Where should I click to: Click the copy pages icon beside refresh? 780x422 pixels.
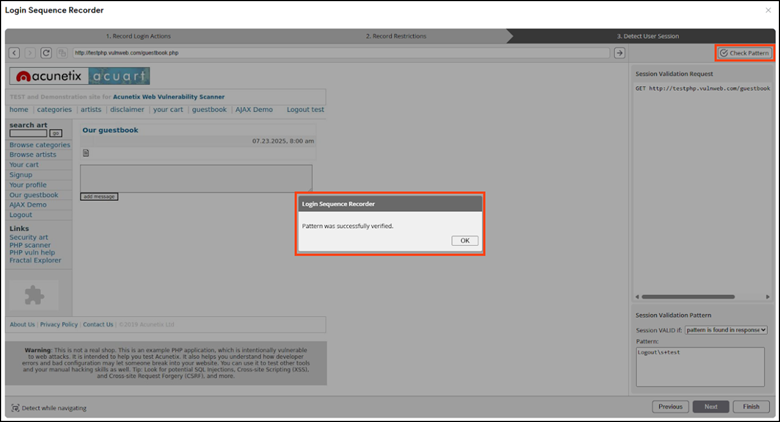click(x=62, y=53)
